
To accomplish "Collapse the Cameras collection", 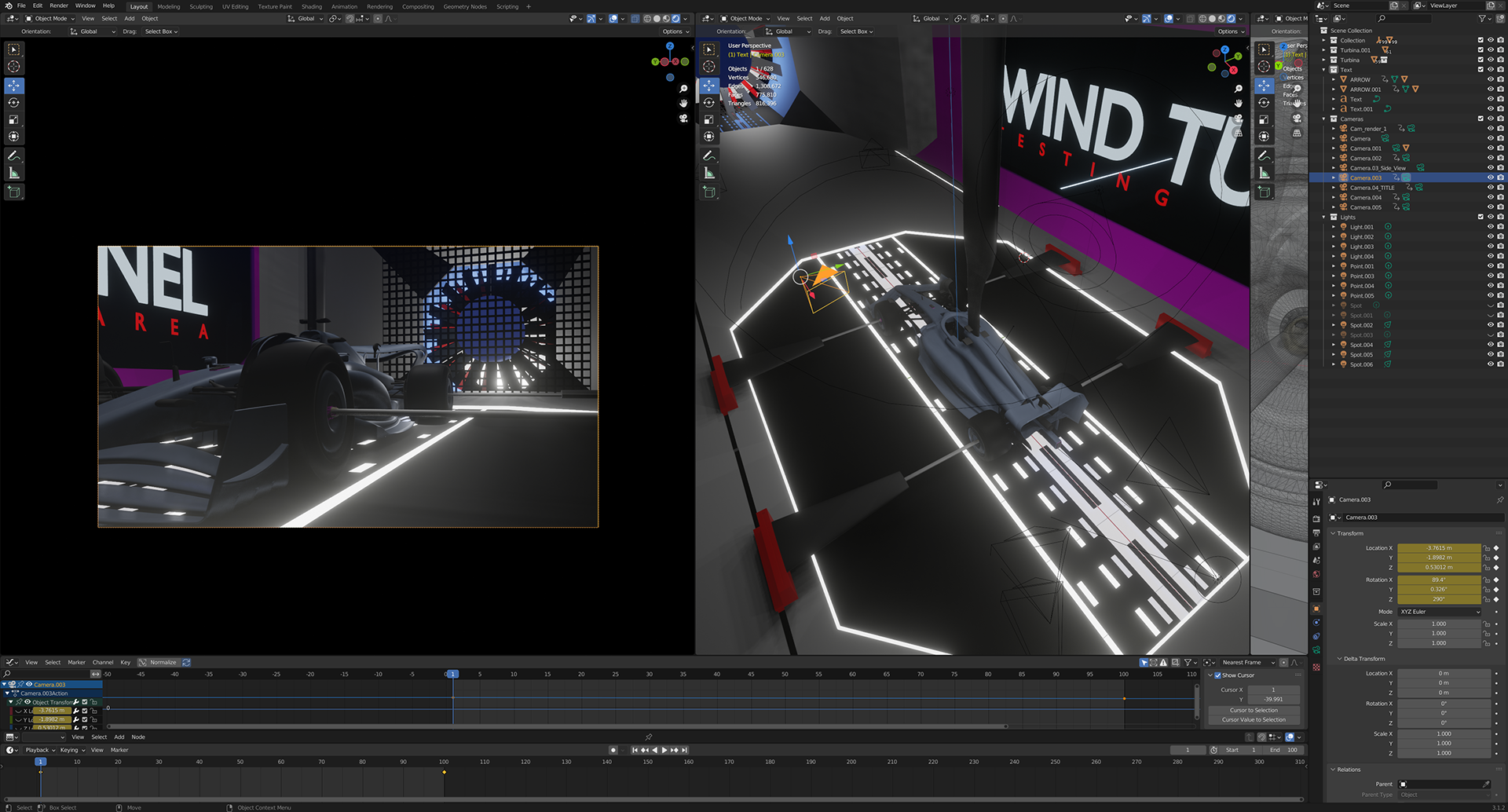I will [x=1323, y=119].
